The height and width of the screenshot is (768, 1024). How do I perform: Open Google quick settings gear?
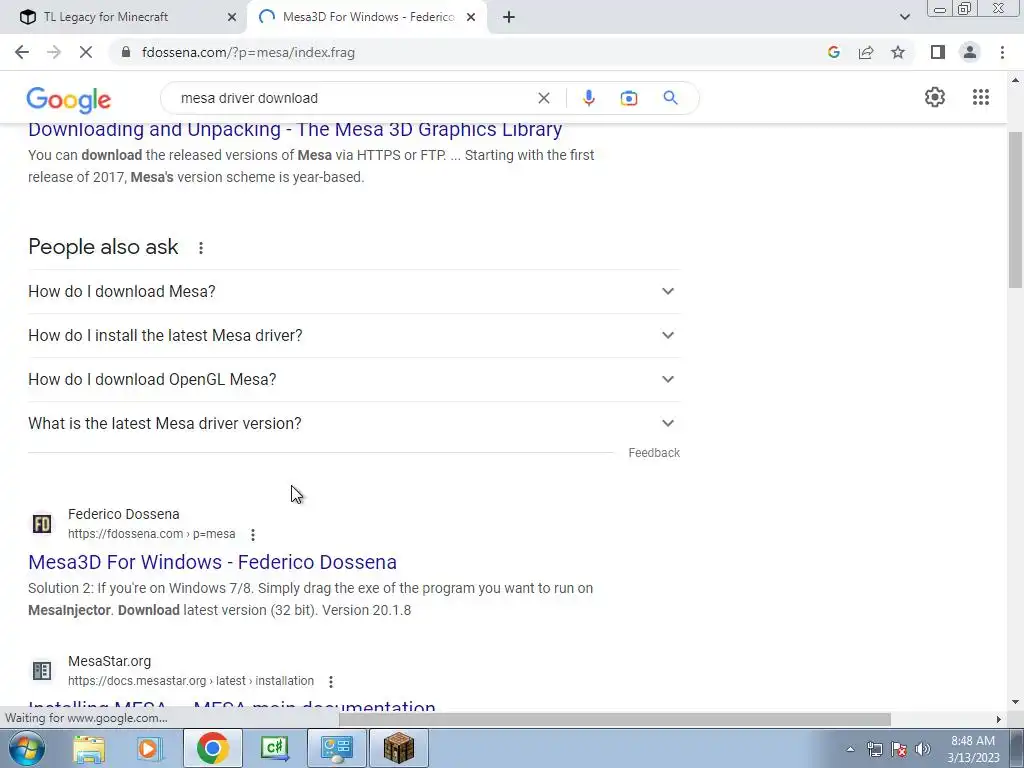tap(935, 97)
